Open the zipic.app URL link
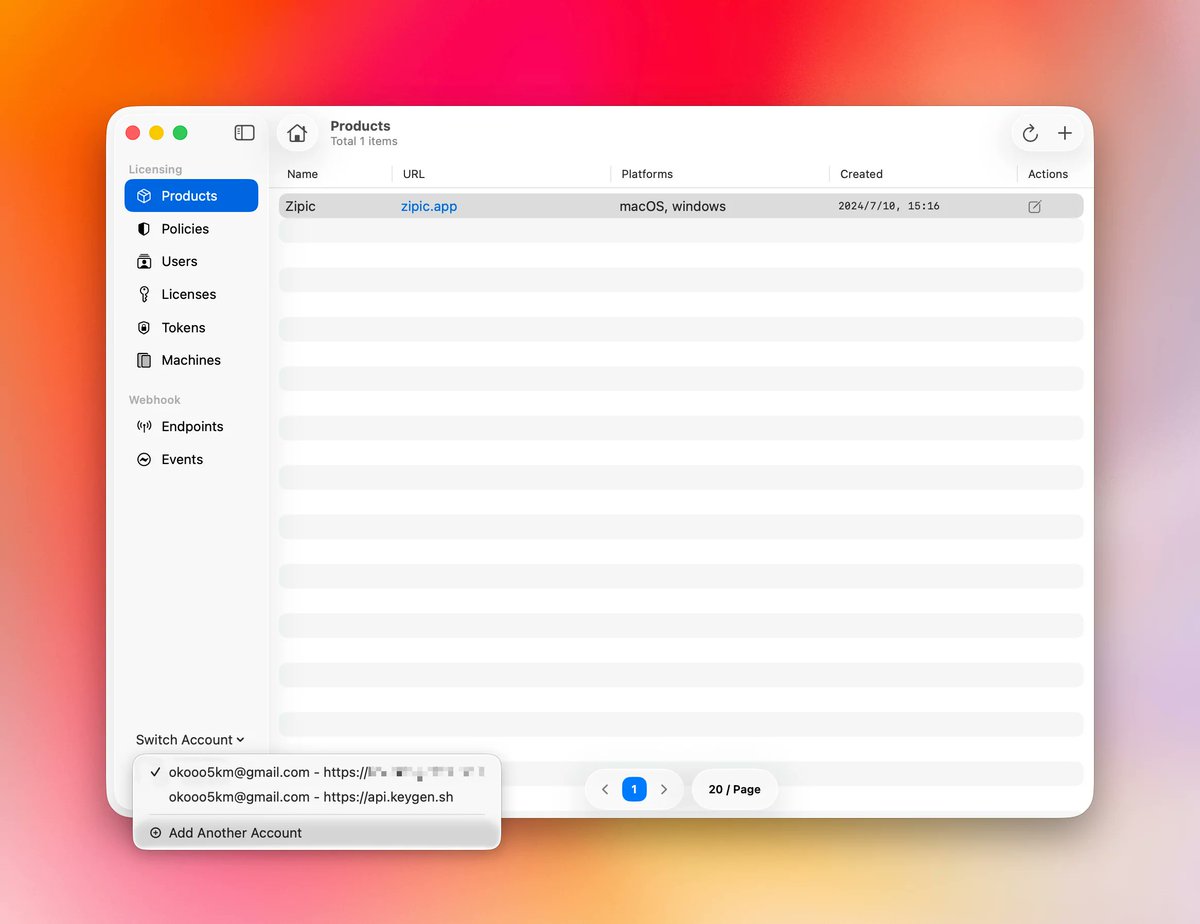 (429, 207)
